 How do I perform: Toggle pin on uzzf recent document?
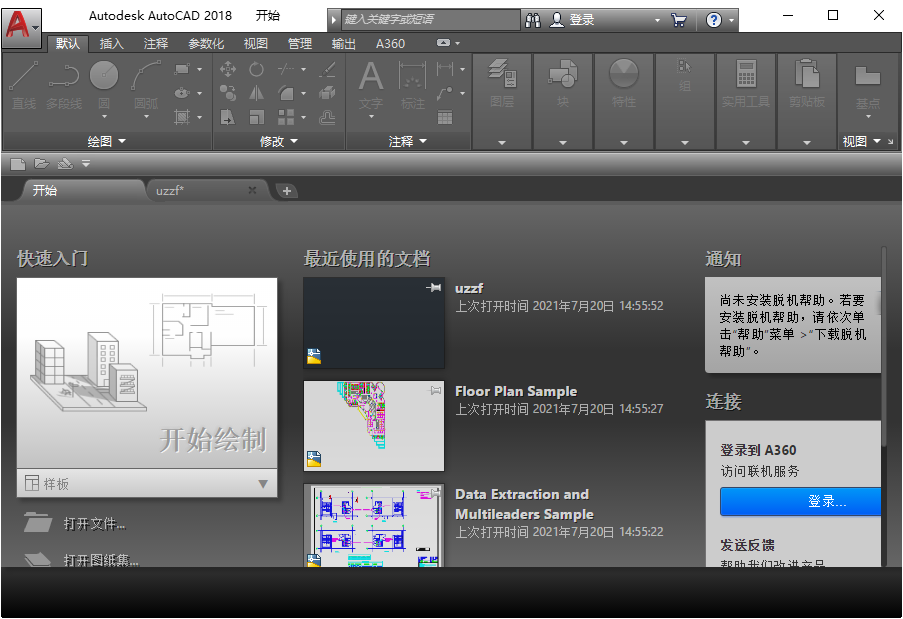[434, 287]
